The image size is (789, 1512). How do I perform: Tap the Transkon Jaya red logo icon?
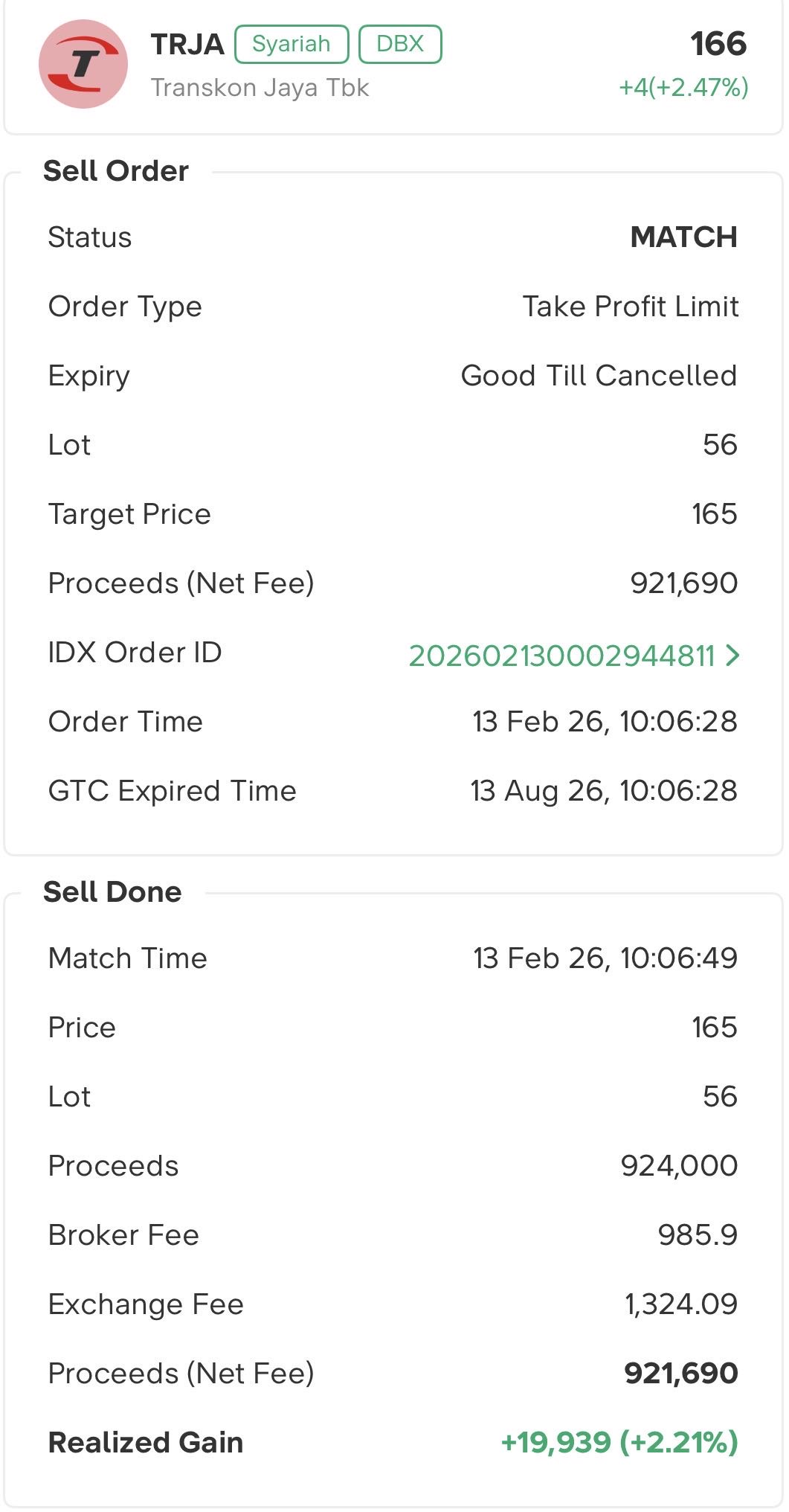point(83,64)
